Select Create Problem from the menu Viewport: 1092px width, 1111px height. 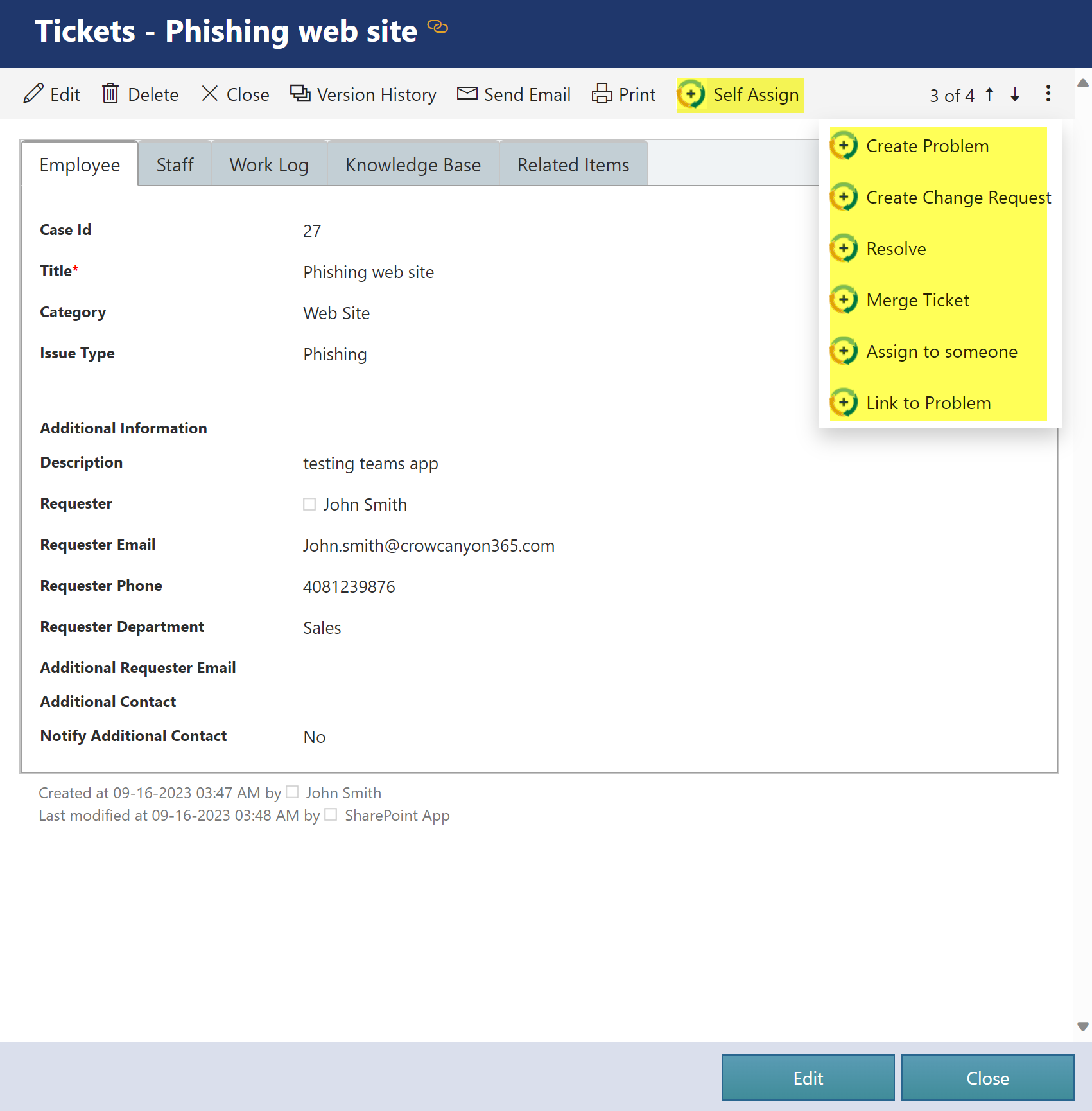click(926, 146)
